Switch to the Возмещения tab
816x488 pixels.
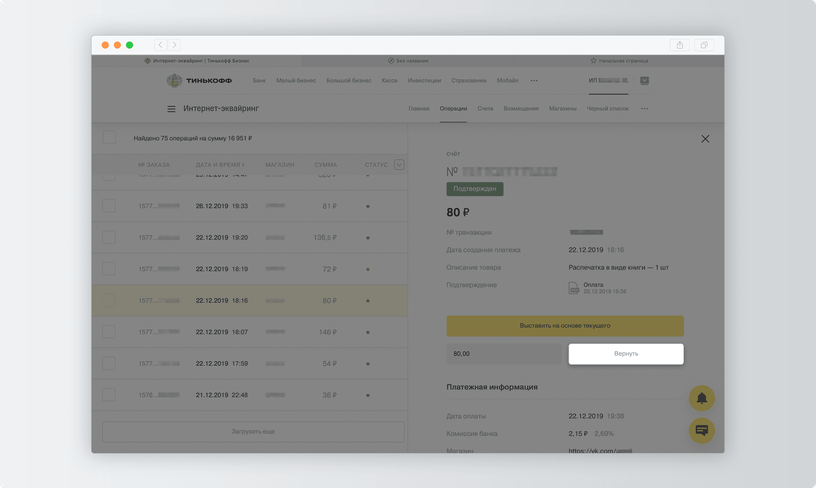521,109
